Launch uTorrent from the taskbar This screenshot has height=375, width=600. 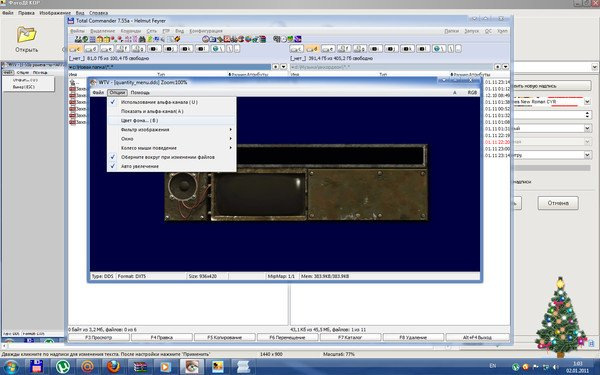[62, 367]
